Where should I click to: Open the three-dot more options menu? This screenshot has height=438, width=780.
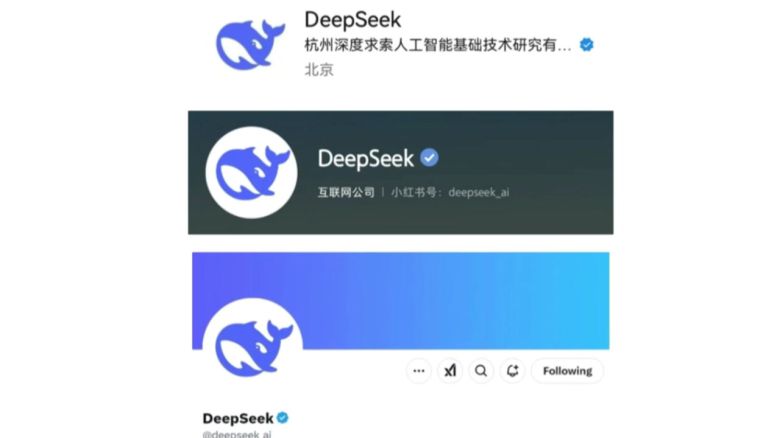pyautogui.click(x=419, y=371)
